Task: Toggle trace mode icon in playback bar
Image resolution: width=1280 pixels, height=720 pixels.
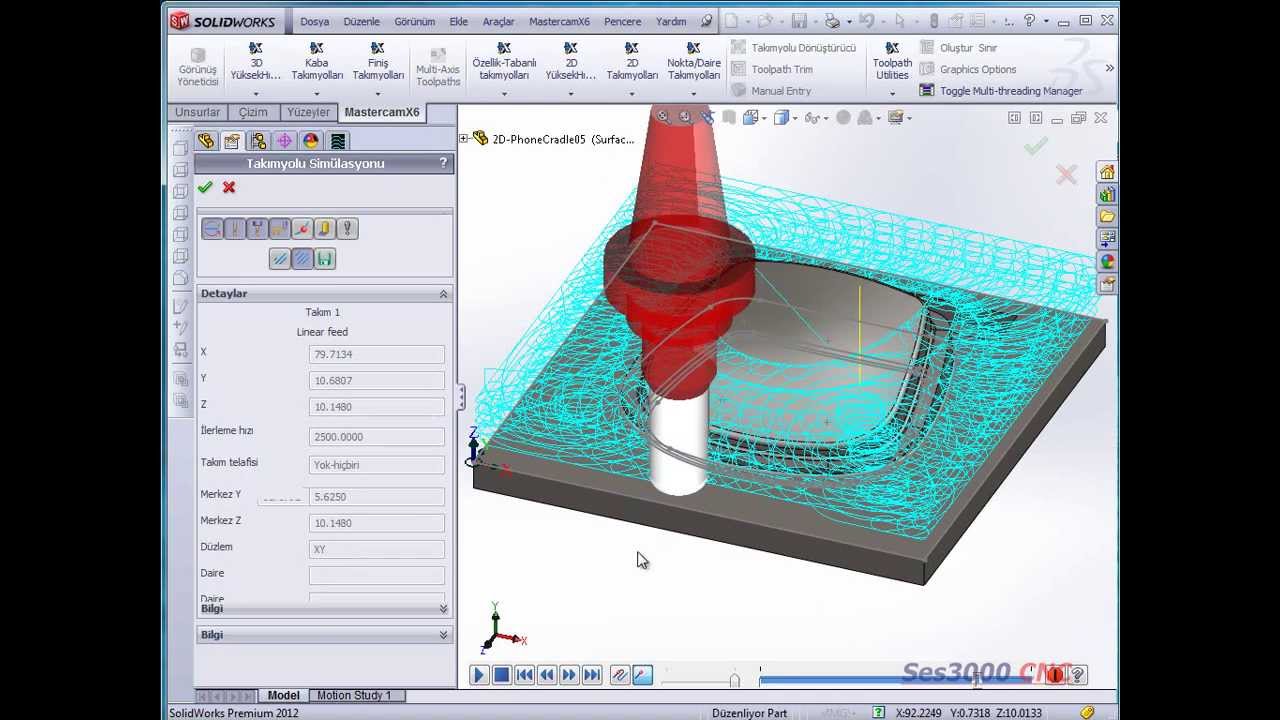Action: [619, 675]
